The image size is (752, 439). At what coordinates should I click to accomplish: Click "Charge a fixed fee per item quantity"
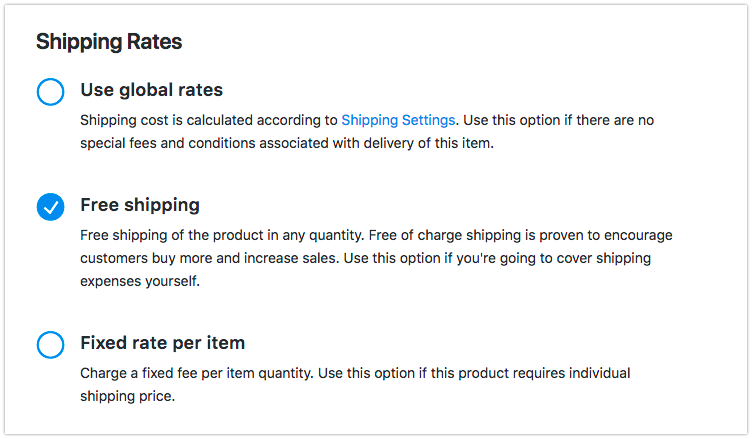pos(213,373)
